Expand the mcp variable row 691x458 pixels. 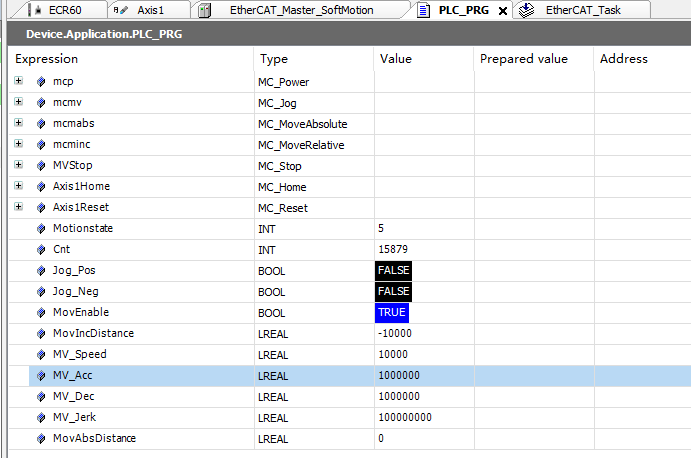[x=19, y=81]
